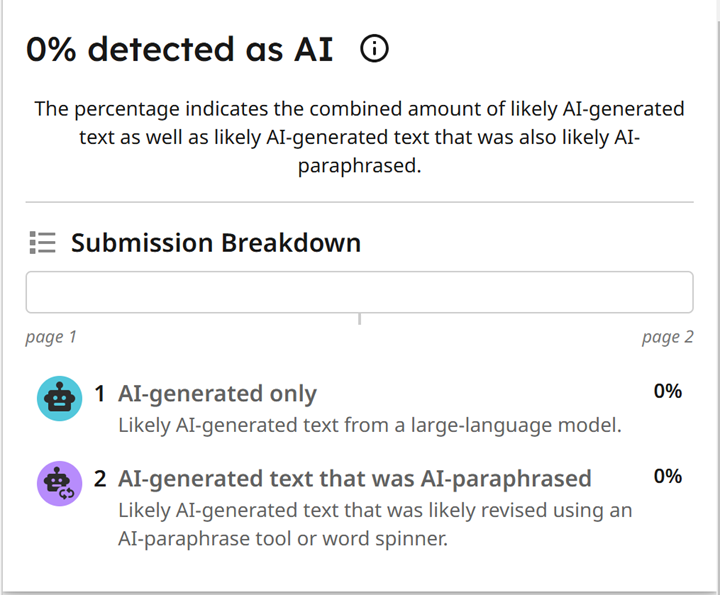
Task: Click the 'page 2' label
Action: 668,337
